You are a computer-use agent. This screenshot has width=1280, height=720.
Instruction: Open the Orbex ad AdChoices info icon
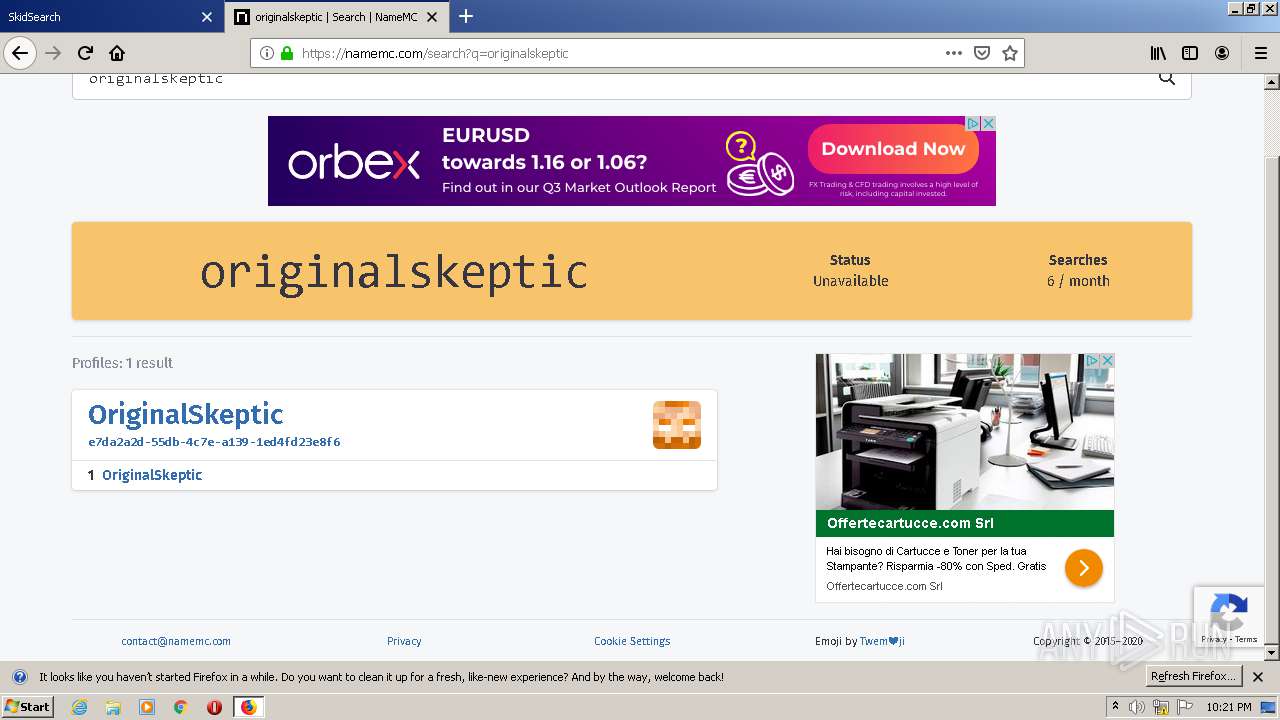pyautogui.click(x=972, y=123)
